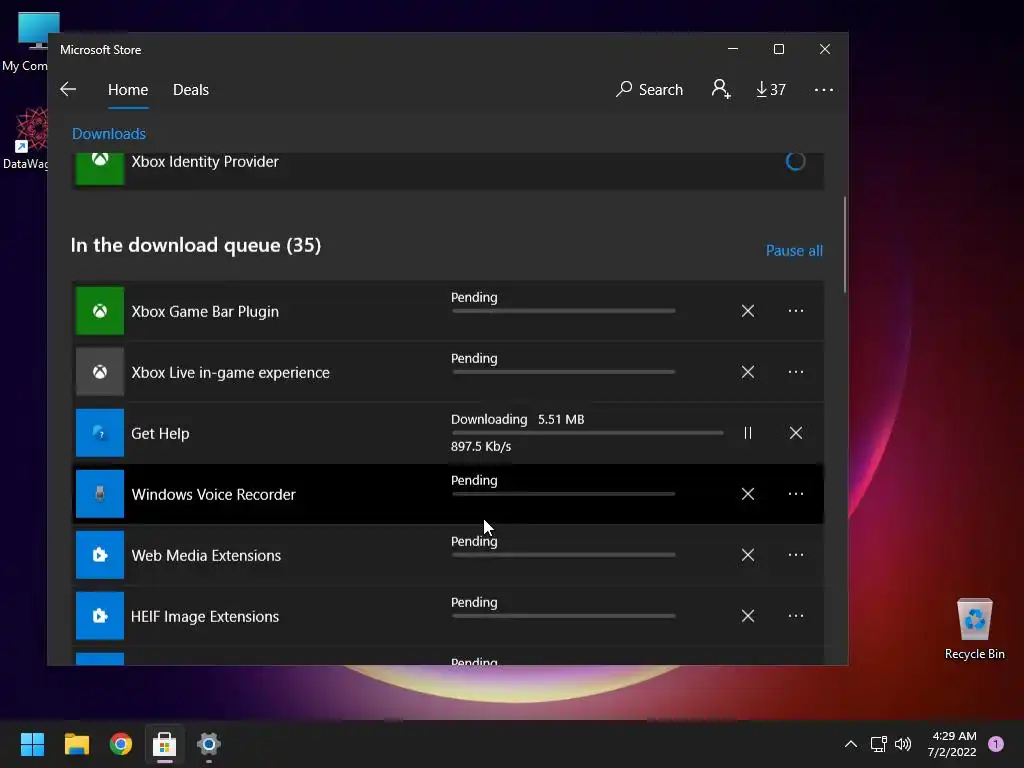Viewport: 1024px width, 768px height.
Task: Click the Windows Voice Recorder app icon
Action: click(100, 494)
